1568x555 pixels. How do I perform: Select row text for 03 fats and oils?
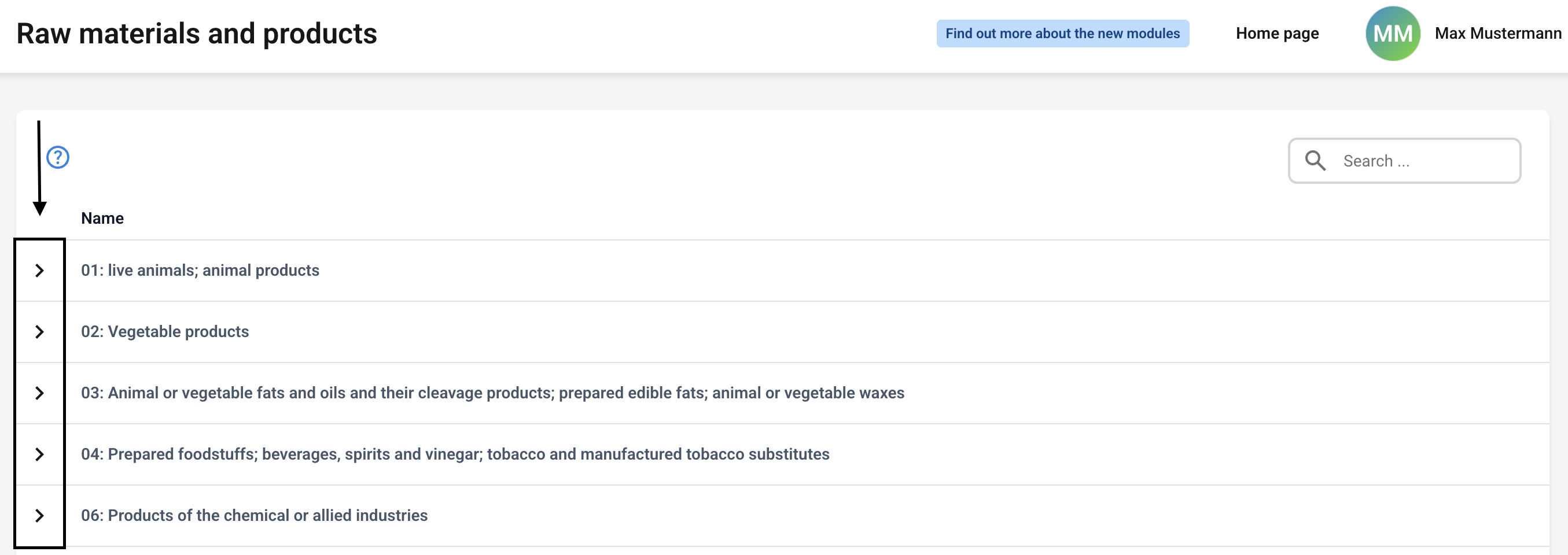click(x=492, y=393)
